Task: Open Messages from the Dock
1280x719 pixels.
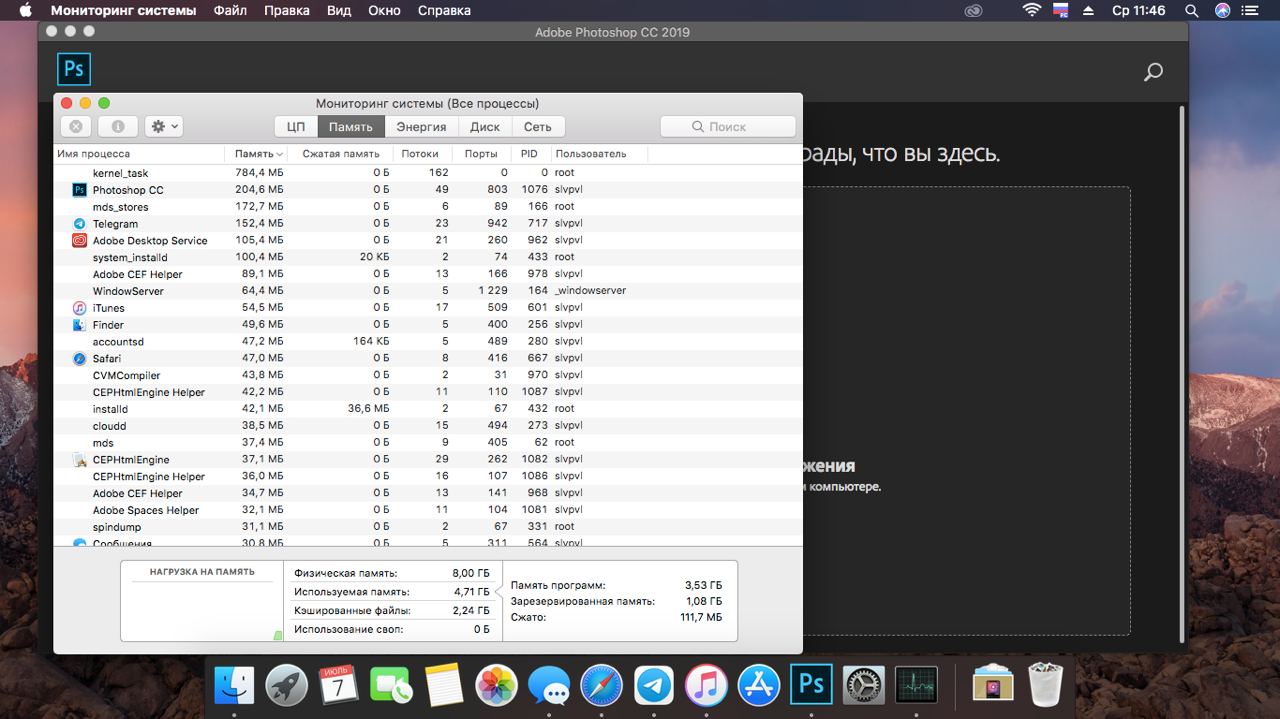Action: click(549, 686)
